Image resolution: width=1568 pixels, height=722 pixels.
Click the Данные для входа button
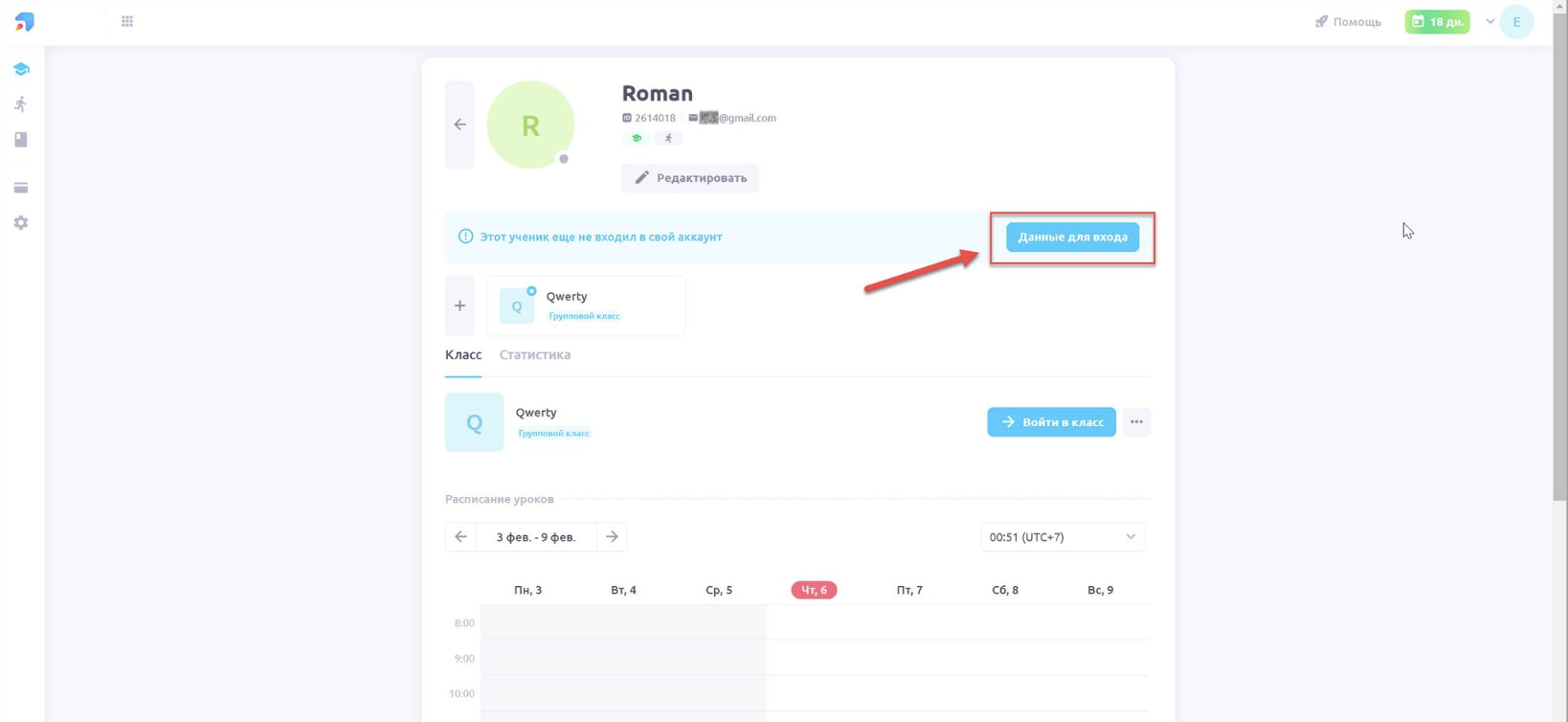tap(1072, 237)
